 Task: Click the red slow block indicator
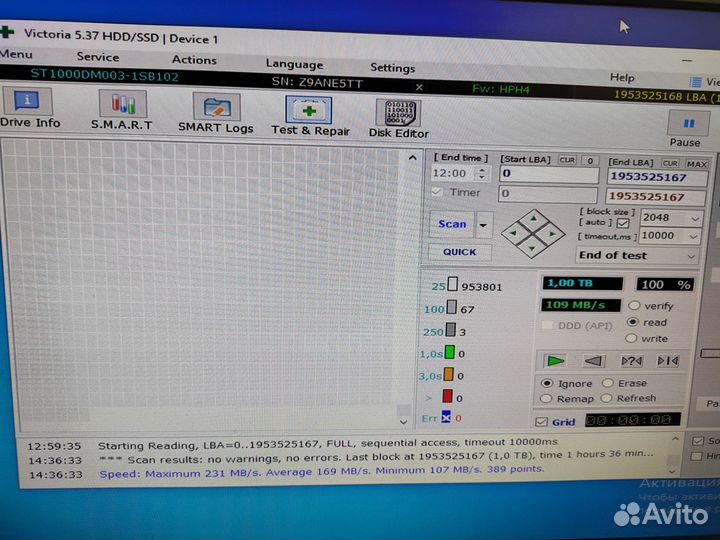tap(447, 396)
